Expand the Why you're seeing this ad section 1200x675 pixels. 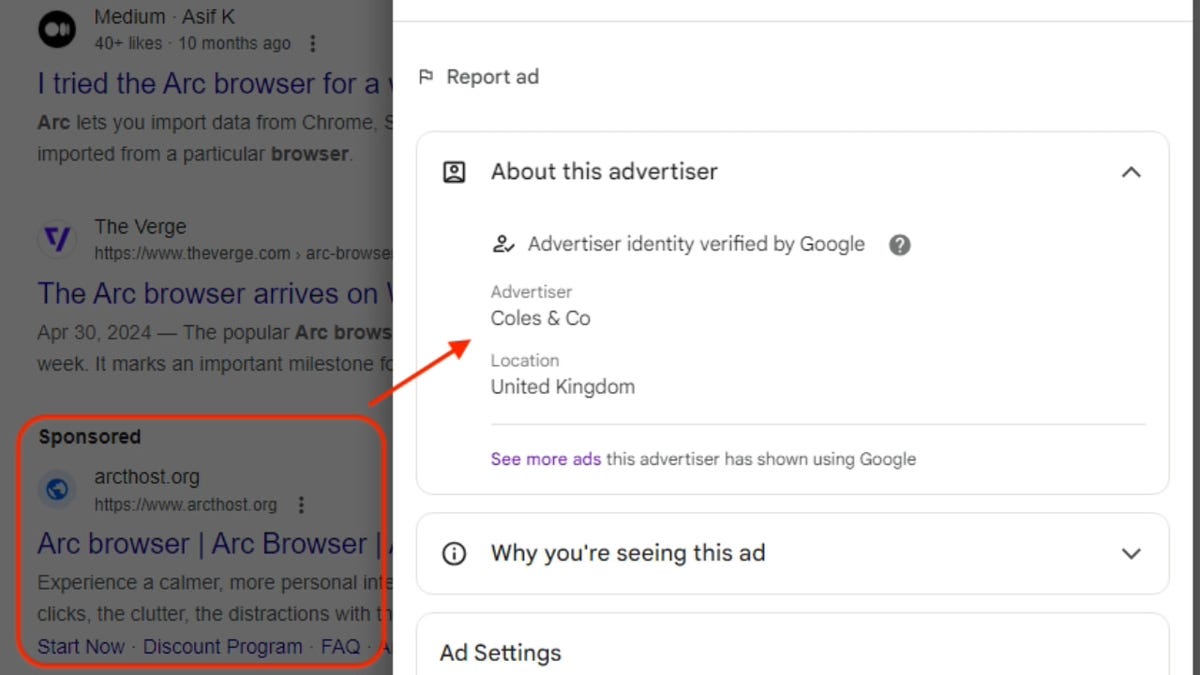pos(1131,553)
